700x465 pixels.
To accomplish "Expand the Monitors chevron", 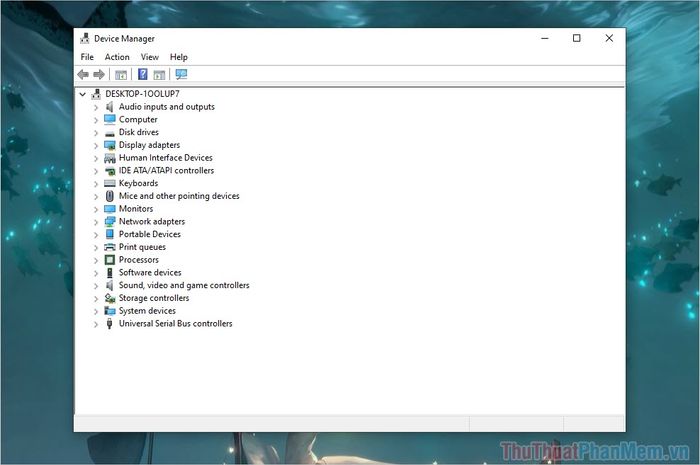I will pyautogui.click(x=96, y=209).
